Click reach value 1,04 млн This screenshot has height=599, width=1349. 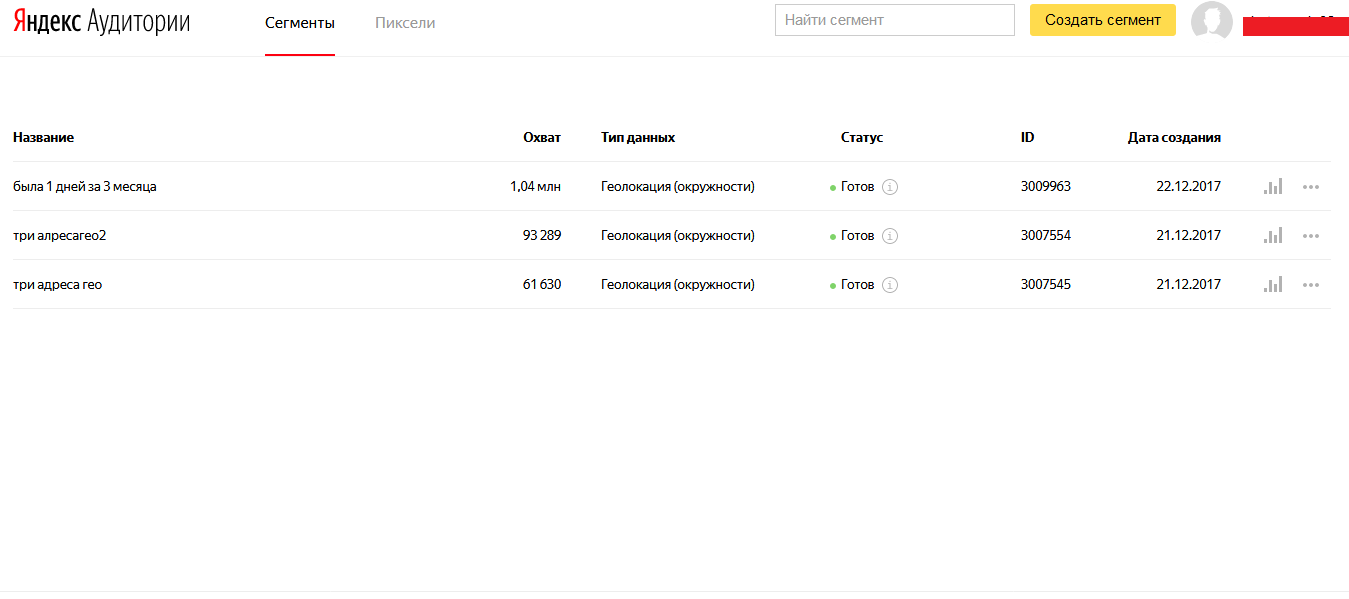pyautogui.click(x=535, y=186)
